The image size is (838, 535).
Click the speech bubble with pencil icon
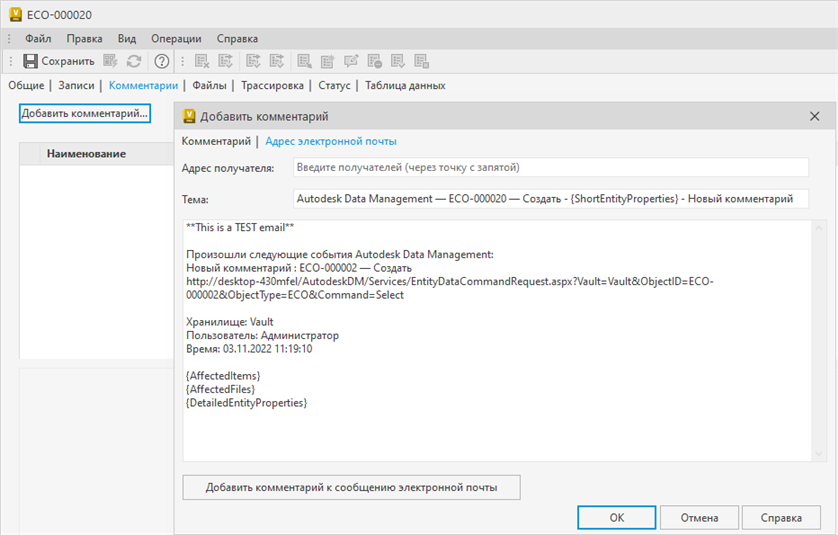click(351, 61)
